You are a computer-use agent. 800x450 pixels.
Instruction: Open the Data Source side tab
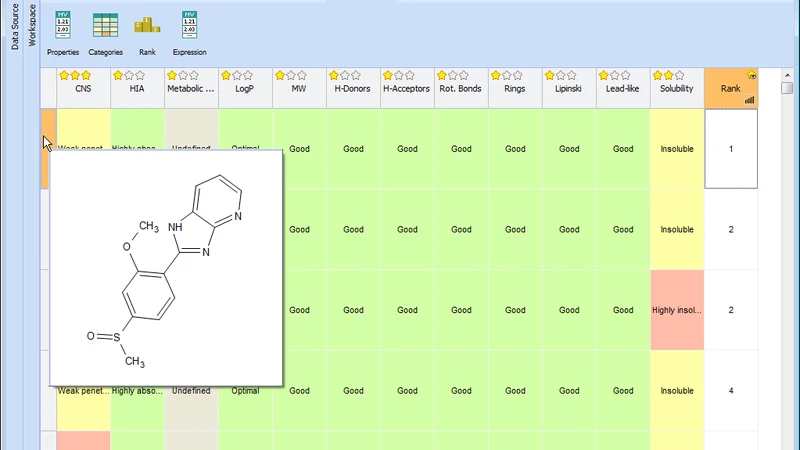[x=15, y=27]
